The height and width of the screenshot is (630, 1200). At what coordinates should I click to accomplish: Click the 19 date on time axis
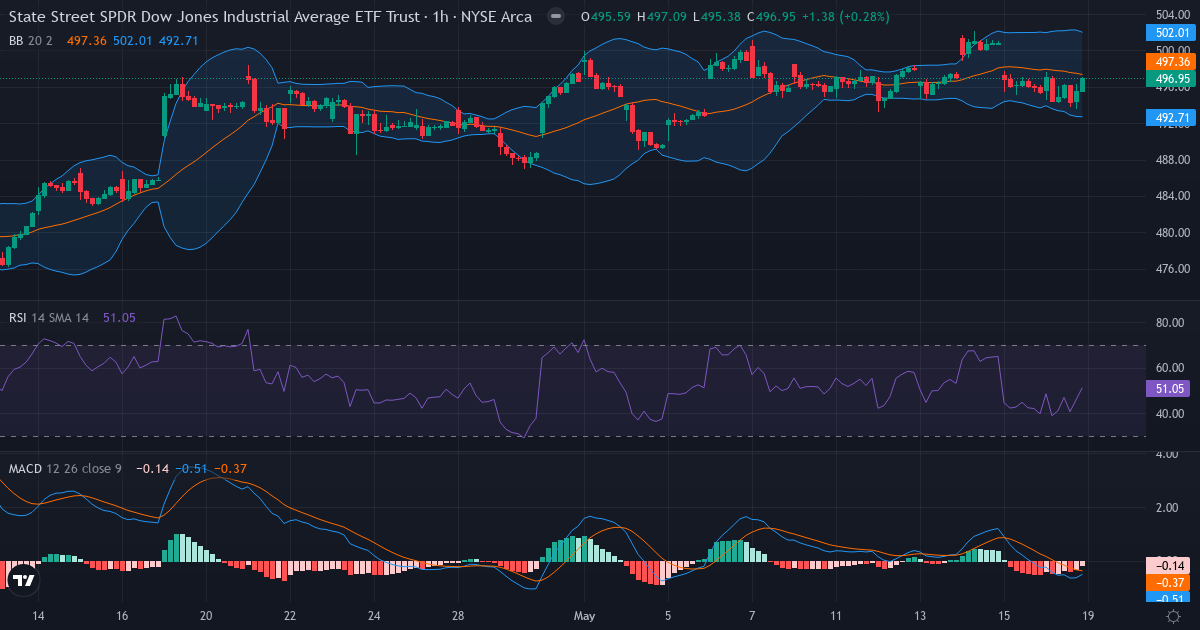1088,617
